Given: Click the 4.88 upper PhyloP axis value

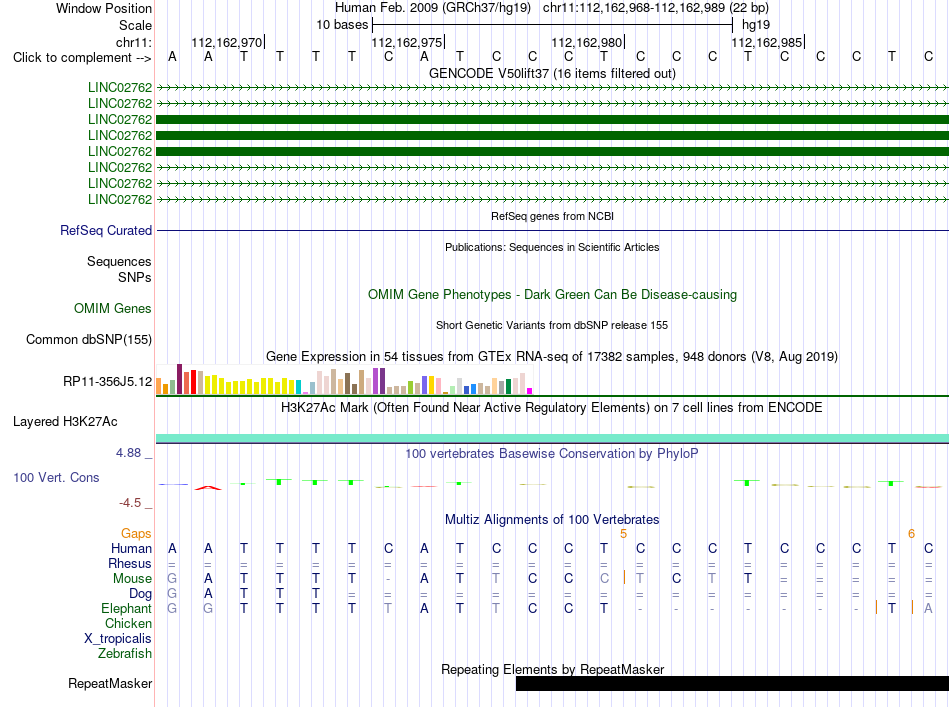Looking at the screenshot, I should pos(128,453).
